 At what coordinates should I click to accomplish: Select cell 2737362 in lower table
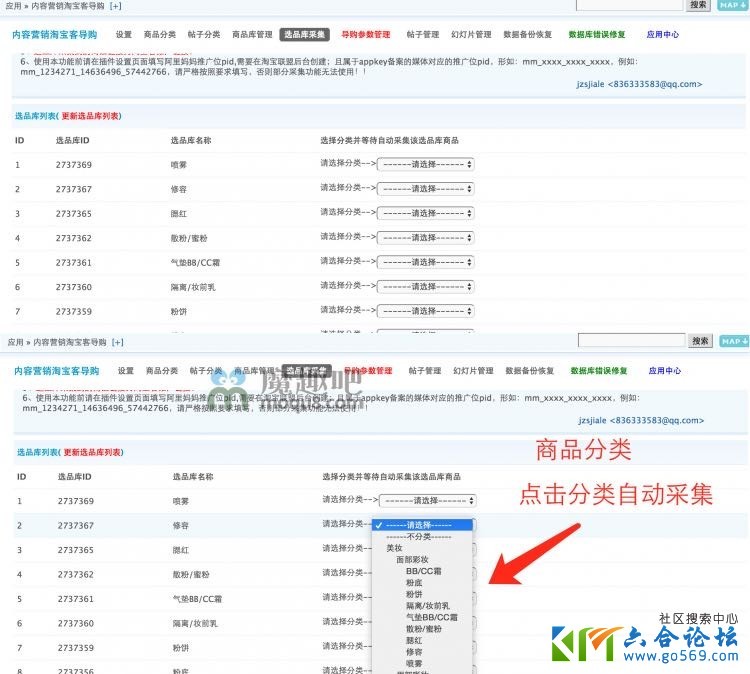pyautogui.click(x=76, y=575)
